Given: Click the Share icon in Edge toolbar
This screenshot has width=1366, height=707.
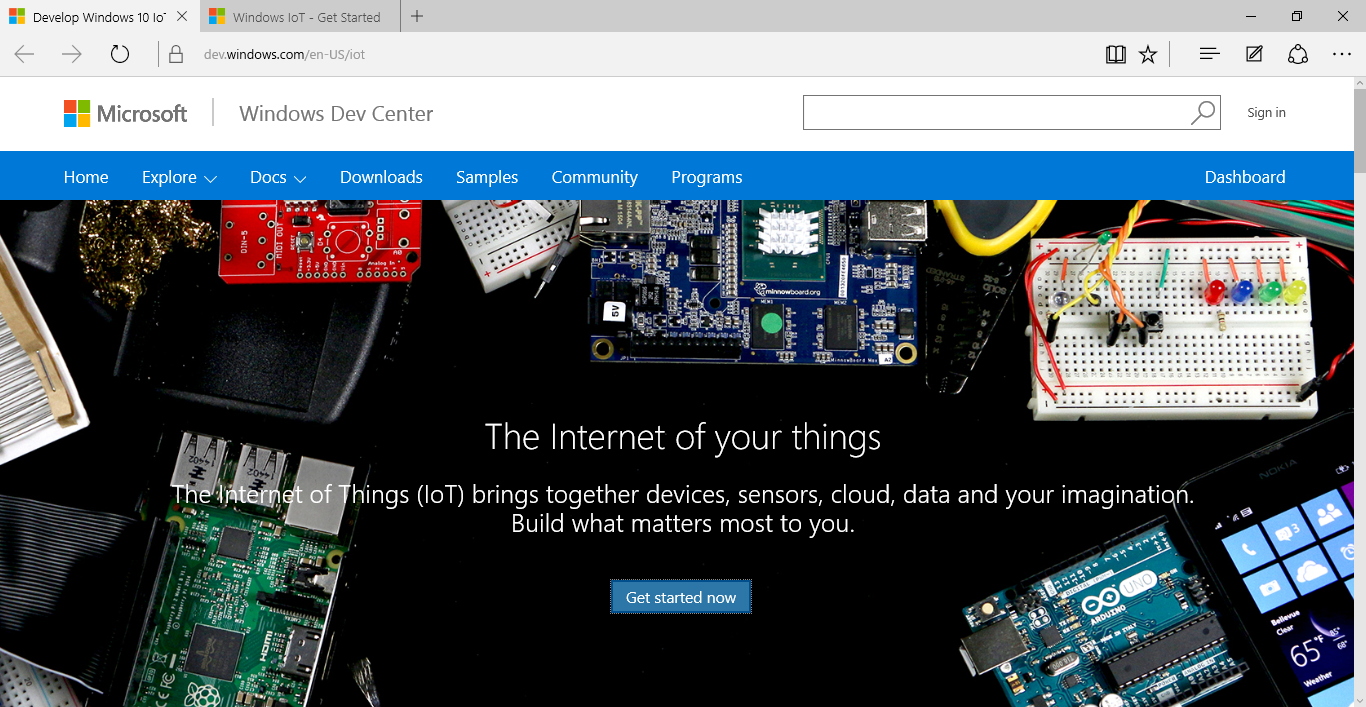Looking at the screenshot, I should [x=1298, y=54].
